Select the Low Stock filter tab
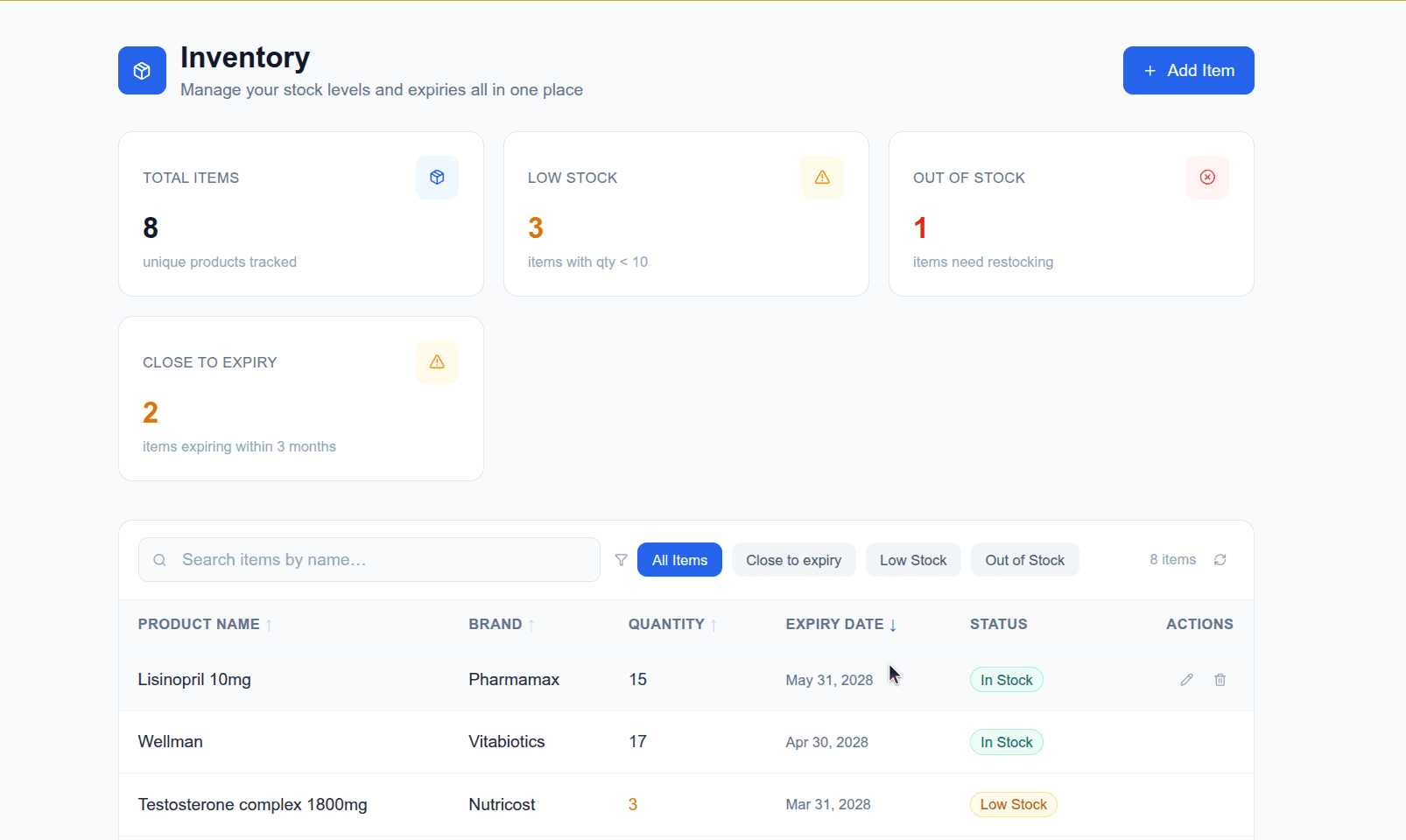 913,560
